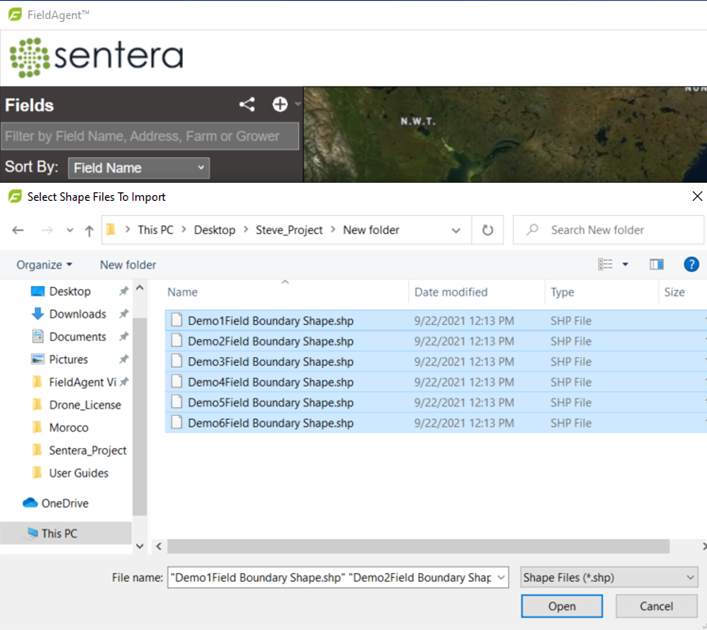
Task: Open the Shape Files type filter dropdown
Action: click(x=609, y=577)
